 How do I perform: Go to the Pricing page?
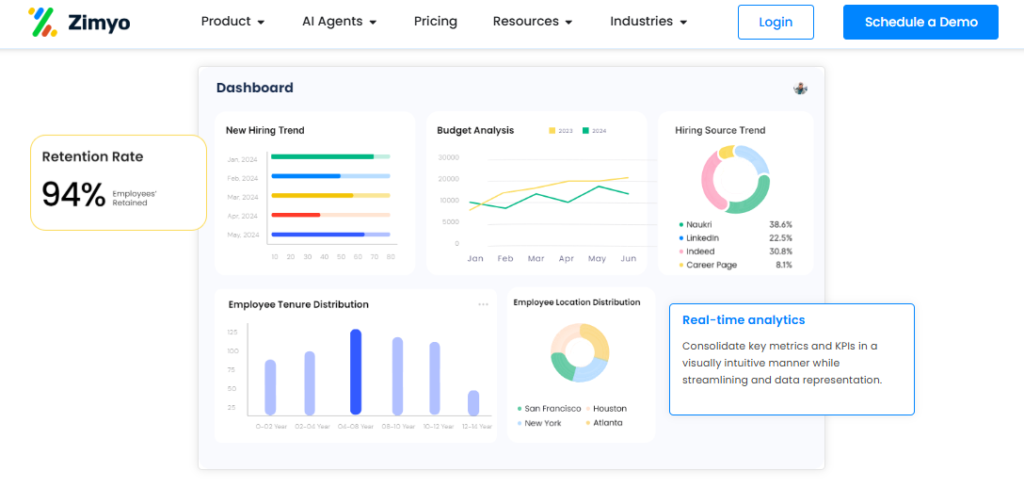coord(436,22)
